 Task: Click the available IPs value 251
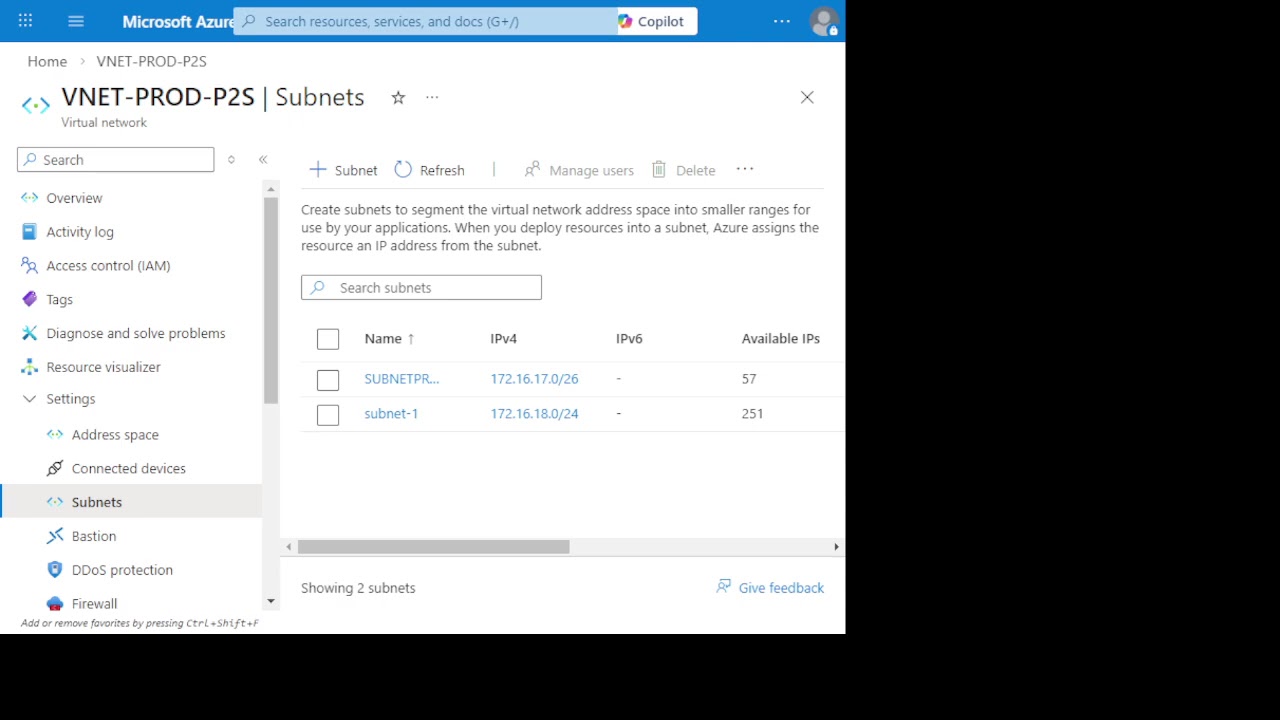(752, 414)
